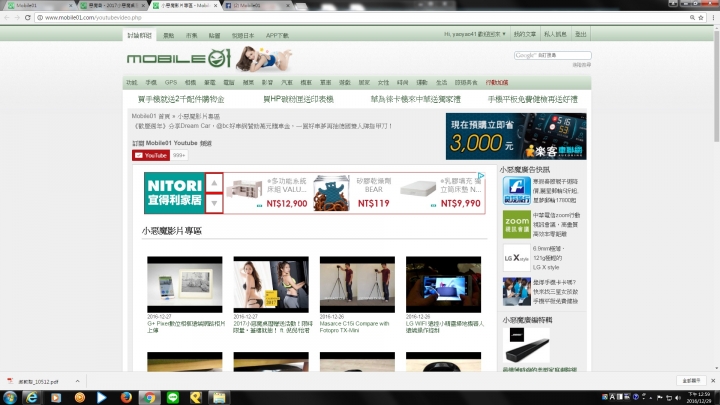Launch Internet Explorer from taskbar
The image size is (720, 405).
(x=31, y=397)
